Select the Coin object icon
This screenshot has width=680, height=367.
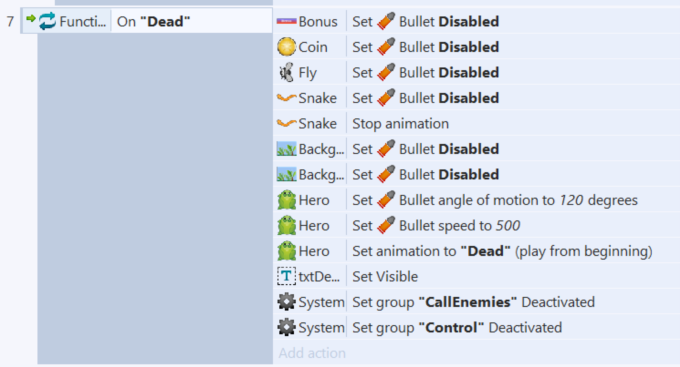pyautogui.click(x=286, y=46)
